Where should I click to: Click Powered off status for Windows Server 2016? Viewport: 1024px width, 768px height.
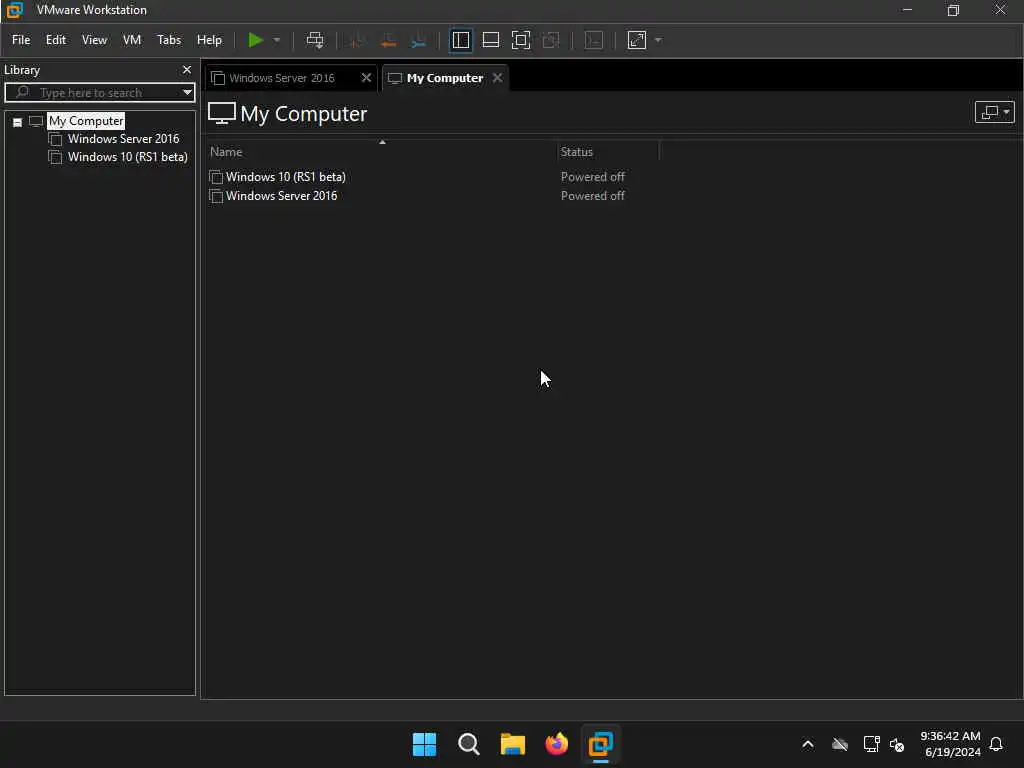[592, 196]
